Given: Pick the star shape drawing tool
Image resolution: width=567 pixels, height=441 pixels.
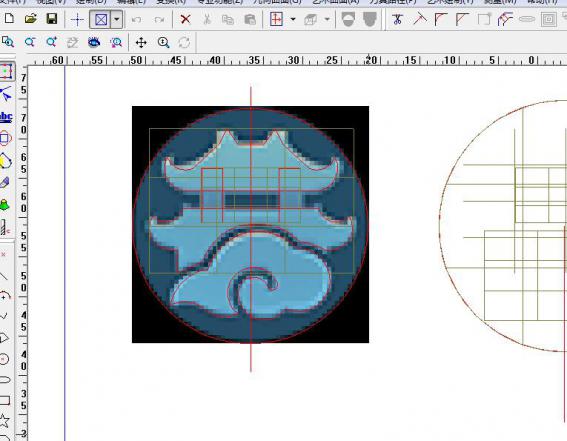Looking at the screenshot, I should pos(4,421).
